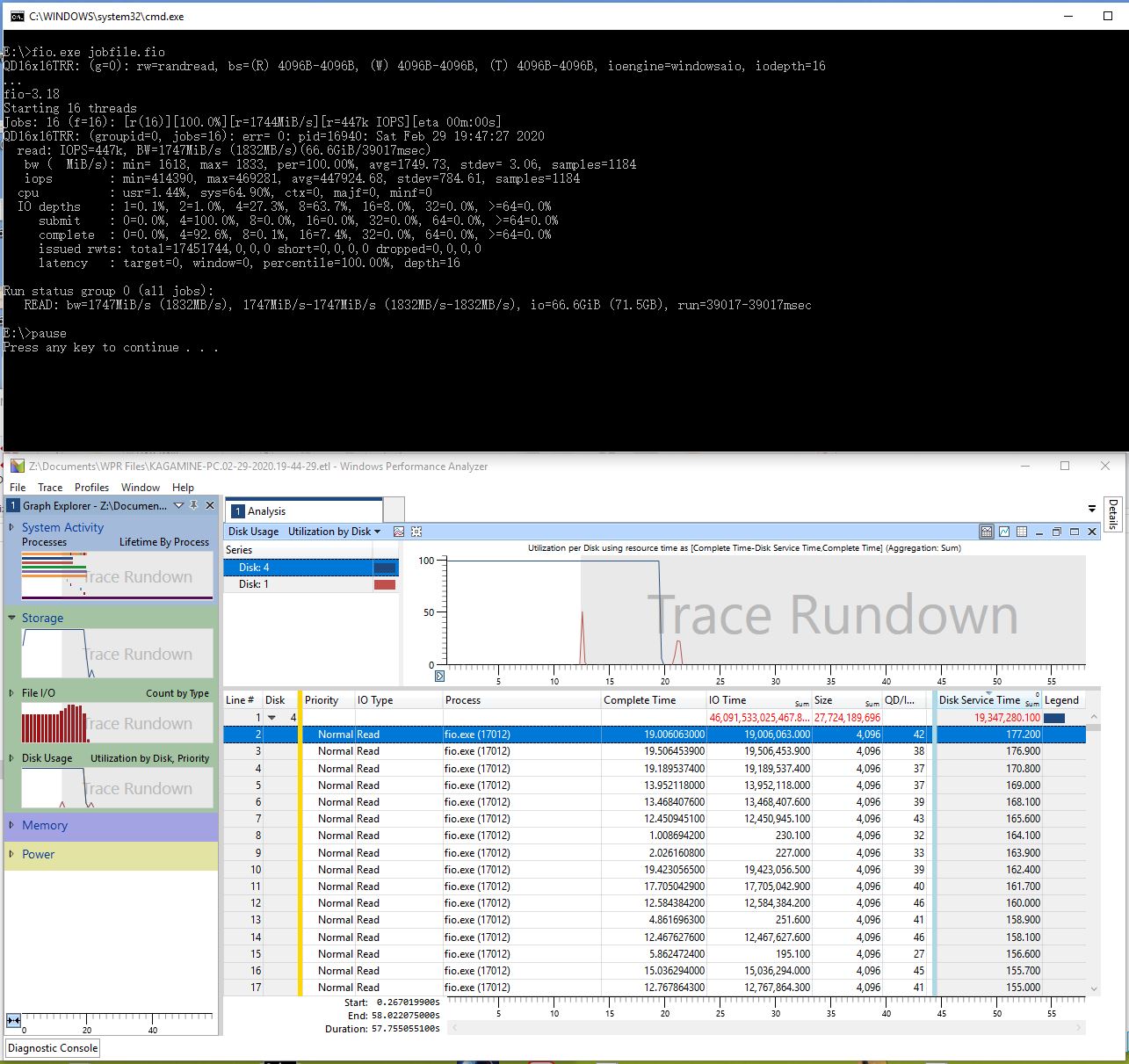Image resolution: width=1129 pixels, height=1064 pixels.
Task: Open the Diagnostic Console
Action: click(52, 1047)
